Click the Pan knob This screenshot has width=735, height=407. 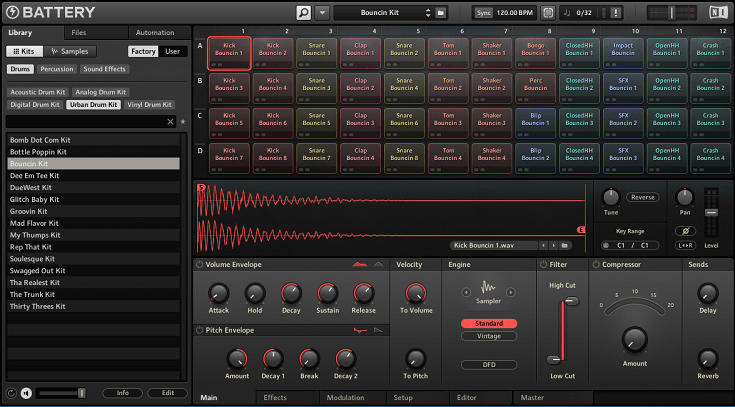[x=685, y=197]
